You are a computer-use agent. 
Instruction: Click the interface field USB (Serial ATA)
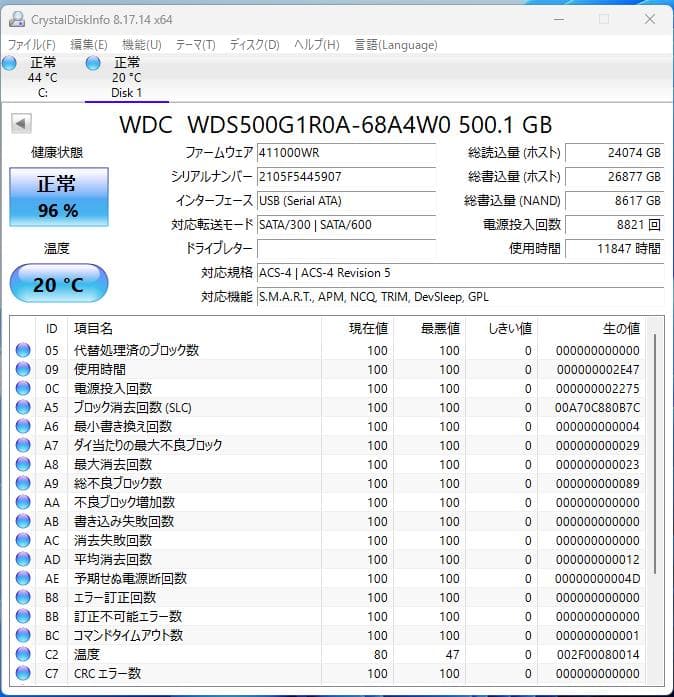click(346, 201)
